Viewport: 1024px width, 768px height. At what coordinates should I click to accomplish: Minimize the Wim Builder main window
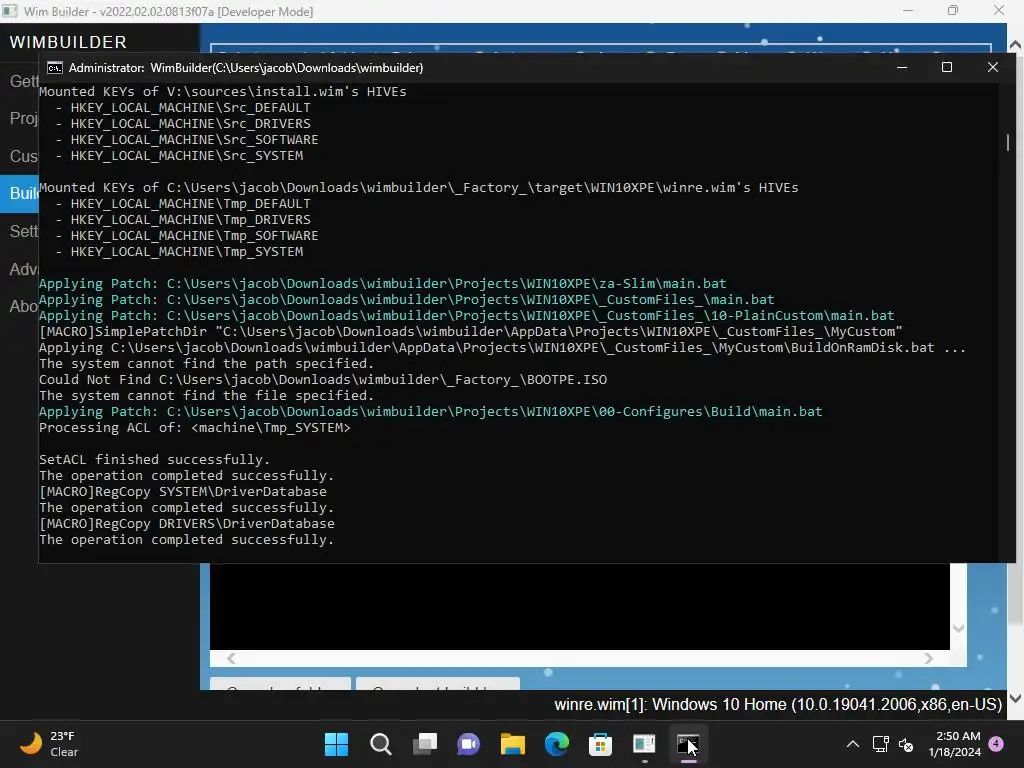(908, 10)
